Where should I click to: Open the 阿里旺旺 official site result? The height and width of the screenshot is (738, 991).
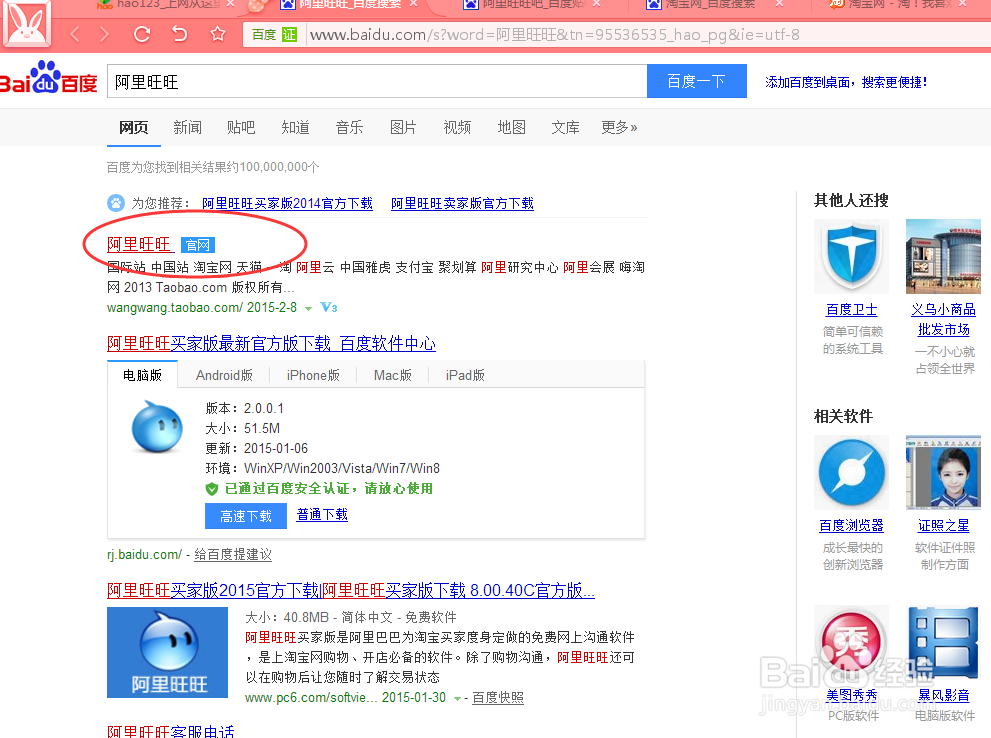pos(139,245)
